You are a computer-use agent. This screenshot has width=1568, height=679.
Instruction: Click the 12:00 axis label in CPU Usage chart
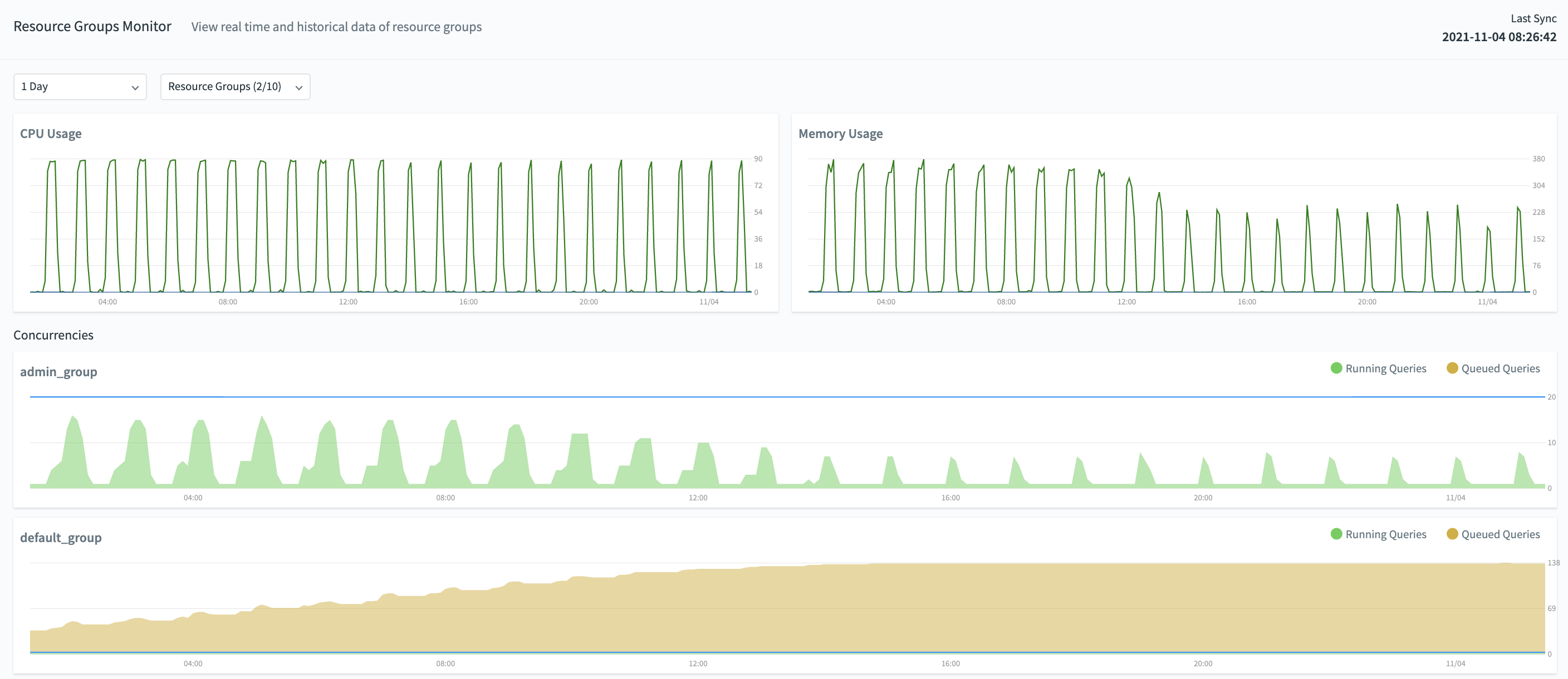click(x=348, y=302)
